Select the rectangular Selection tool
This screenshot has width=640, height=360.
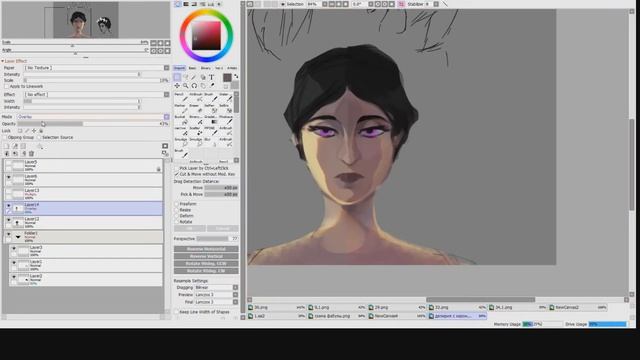tap(177, 77)
